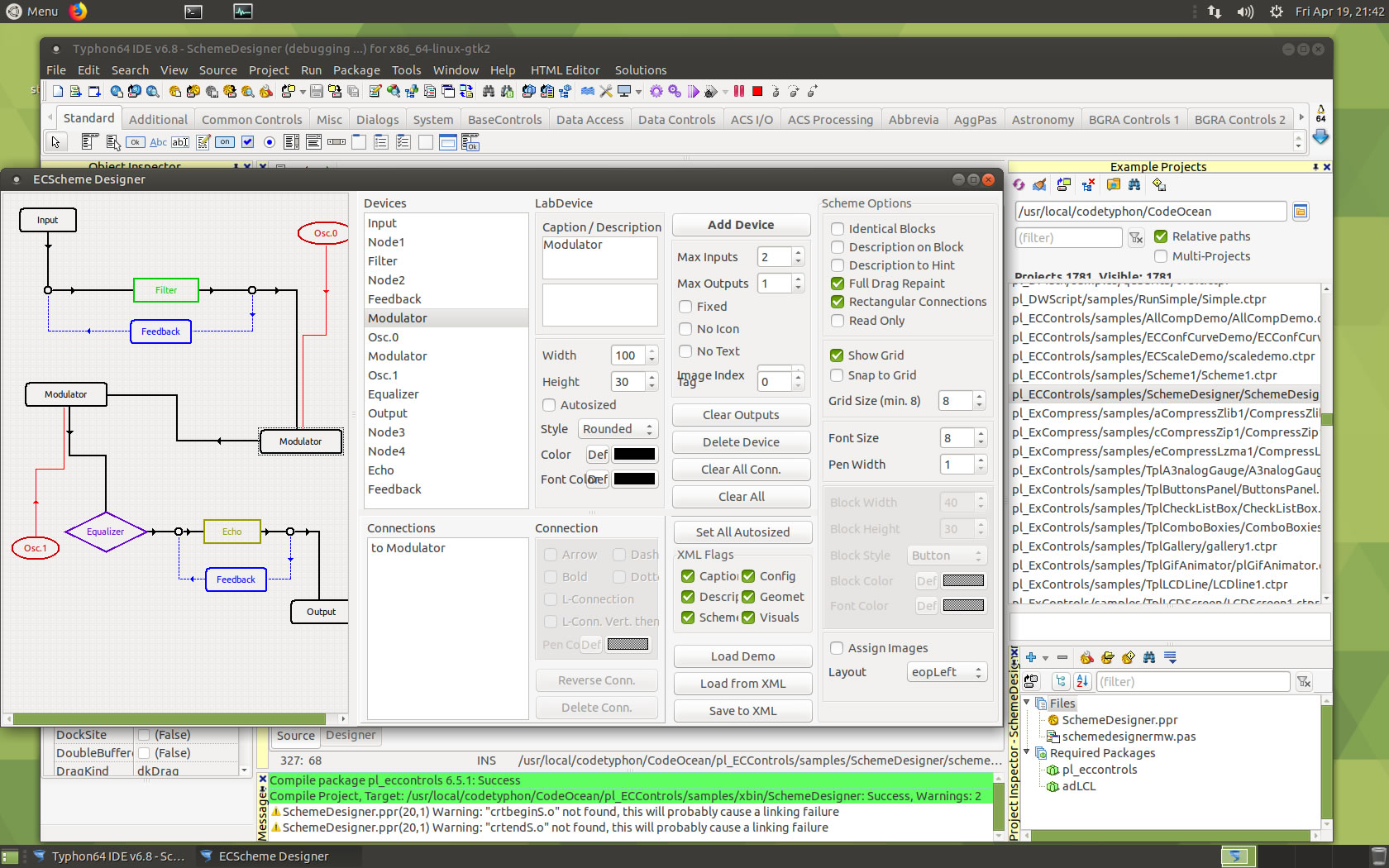Enable the Identical Blocks checkbox
The height and width of the screenshot is (868, 1389).
838,229
